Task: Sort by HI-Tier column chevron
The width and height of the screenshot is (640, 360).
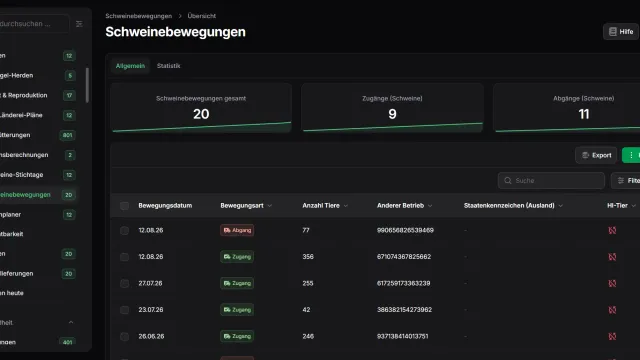Action: pos(633,206)
